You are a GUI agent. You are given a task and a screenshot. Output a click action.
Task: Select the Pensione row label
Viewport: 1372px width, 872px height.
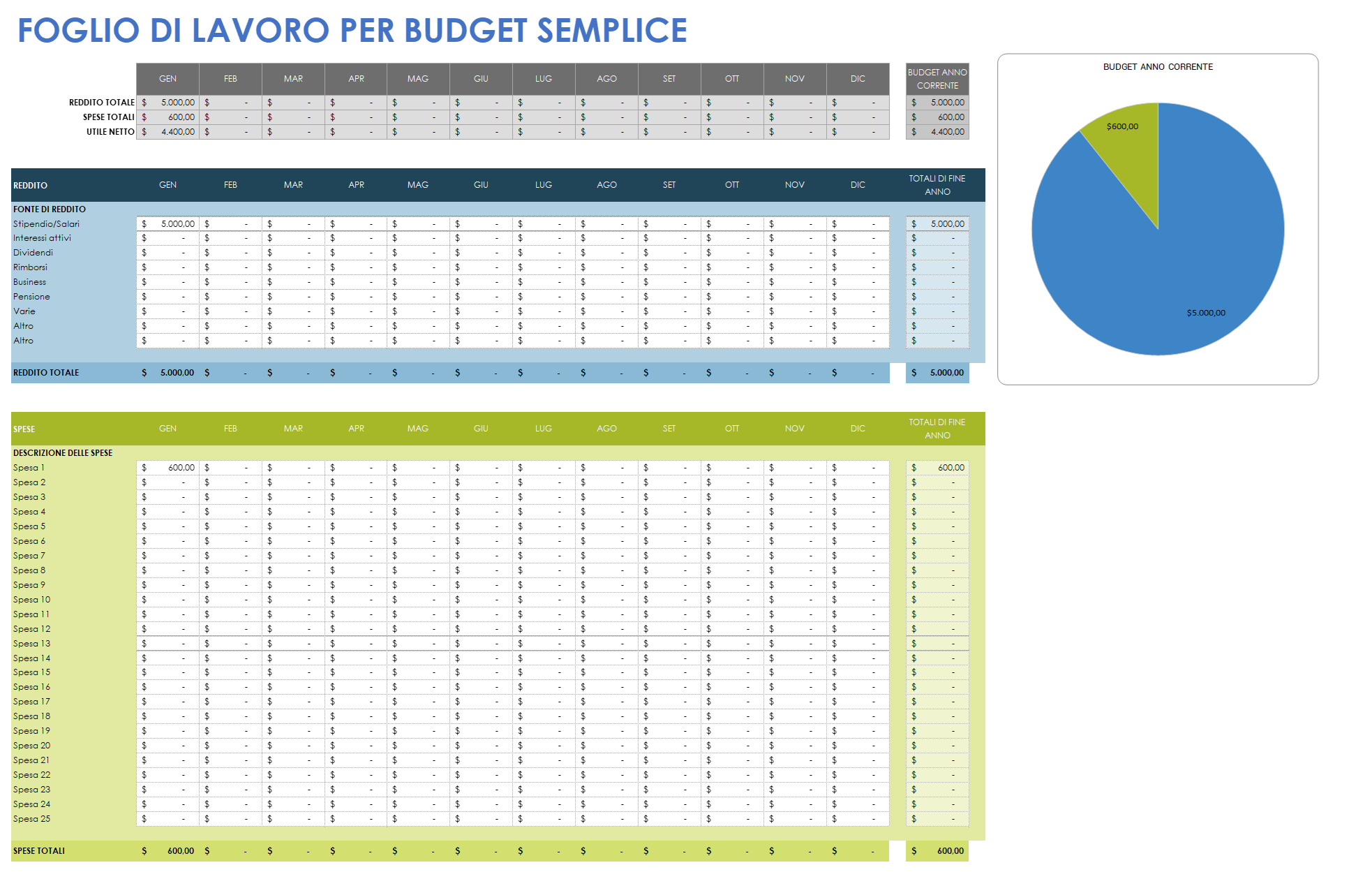point(31,297)
